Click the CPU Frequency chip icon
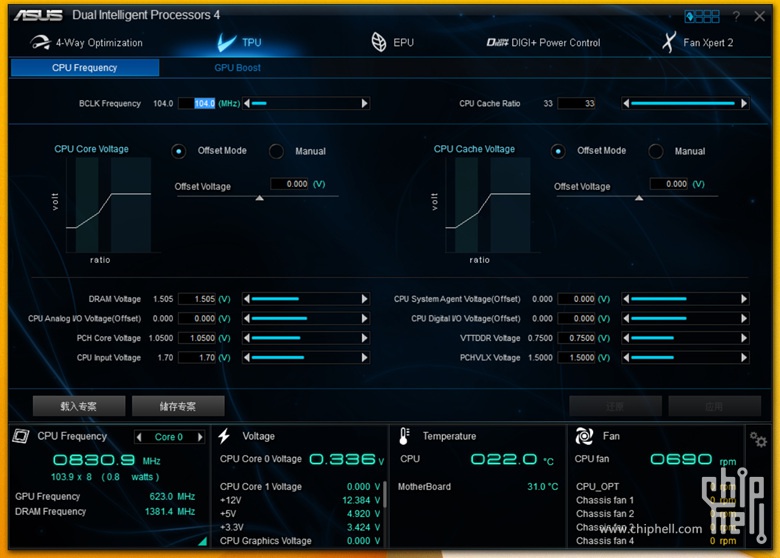Screen dimensions: 780x558 point(20,436)
